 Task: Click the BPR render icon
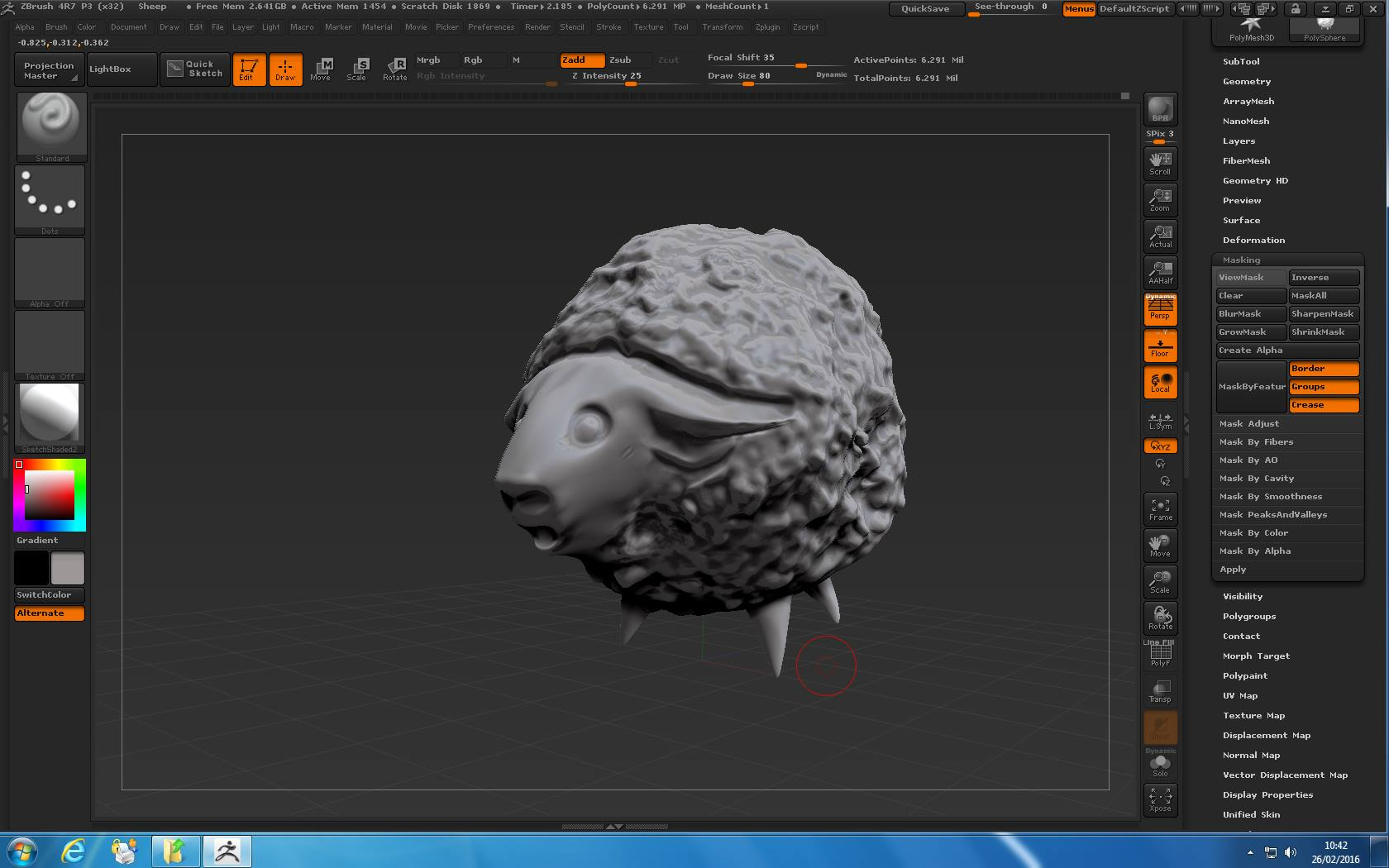pyautogui.click(x=1160, y=109)
